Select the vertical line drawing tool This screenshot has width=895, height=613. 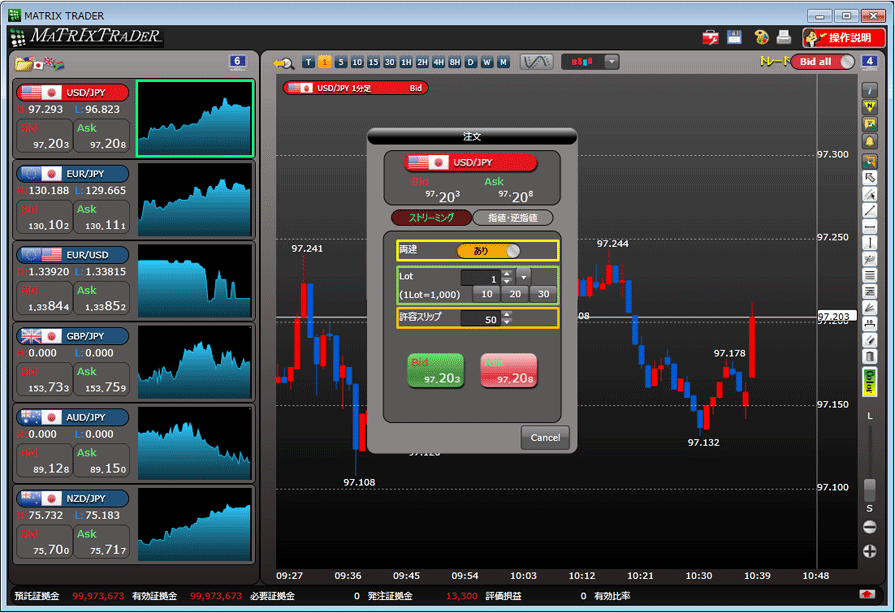(869, 243)
